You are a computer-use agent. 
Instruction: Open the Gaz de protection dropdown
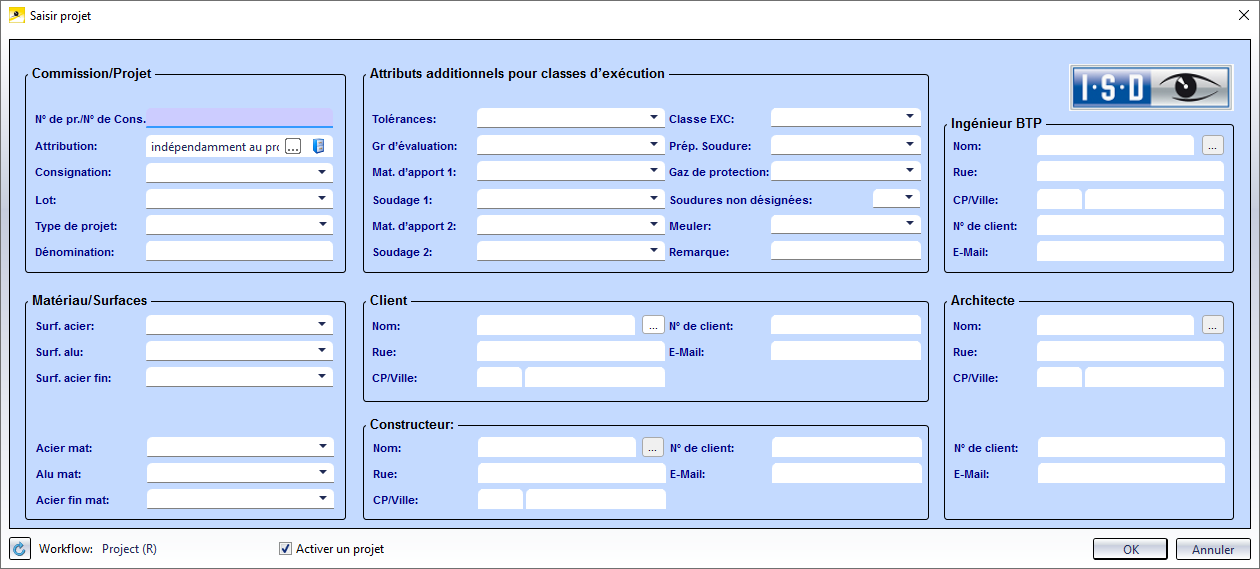click(x=910, y=171)
